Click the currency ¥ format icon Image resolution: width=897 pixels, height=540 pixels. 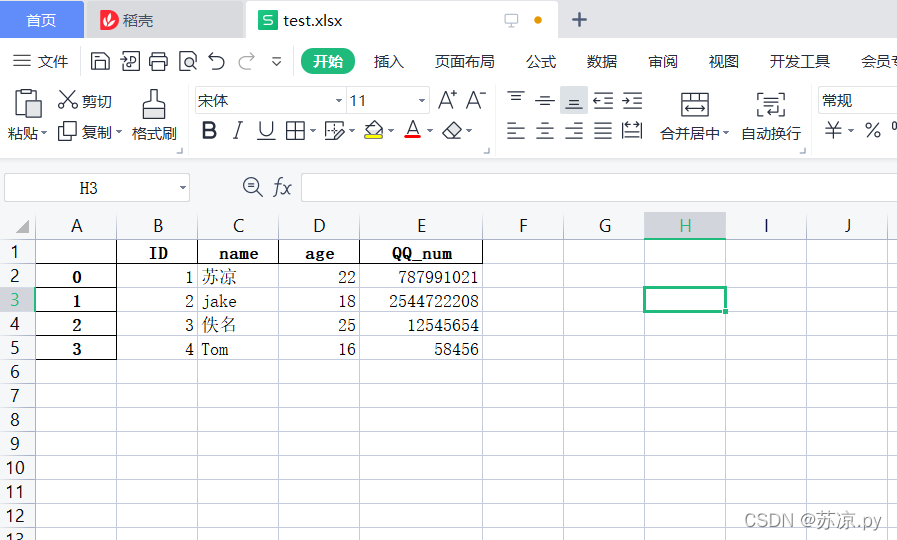pyautogui.click(x=834, y=130)
